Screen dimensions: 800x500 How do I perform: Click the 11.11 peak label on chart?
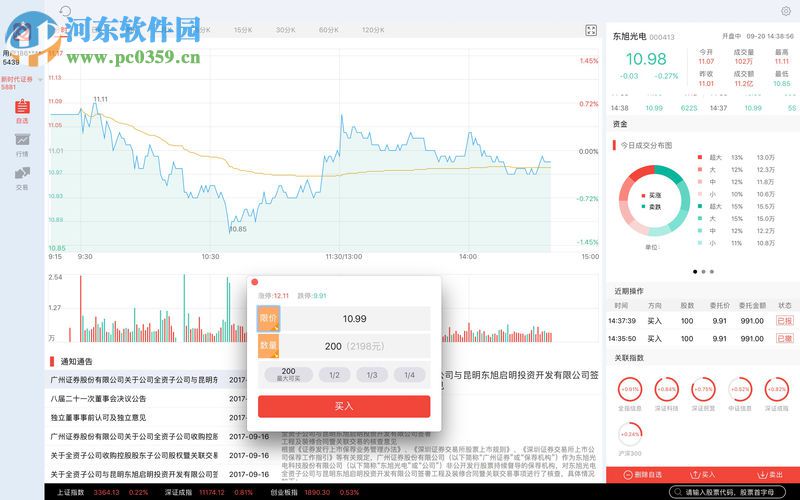101,99
